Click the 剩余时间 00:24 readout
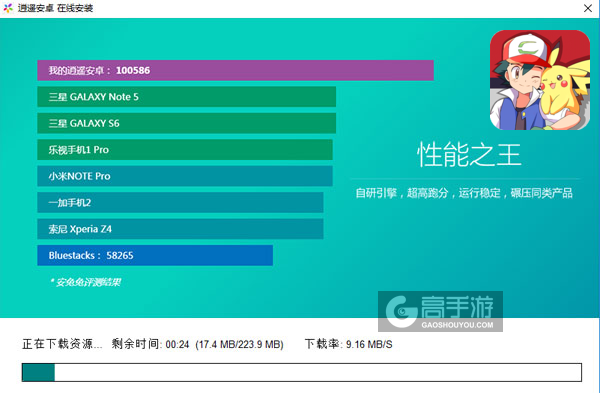 (150, 344)
